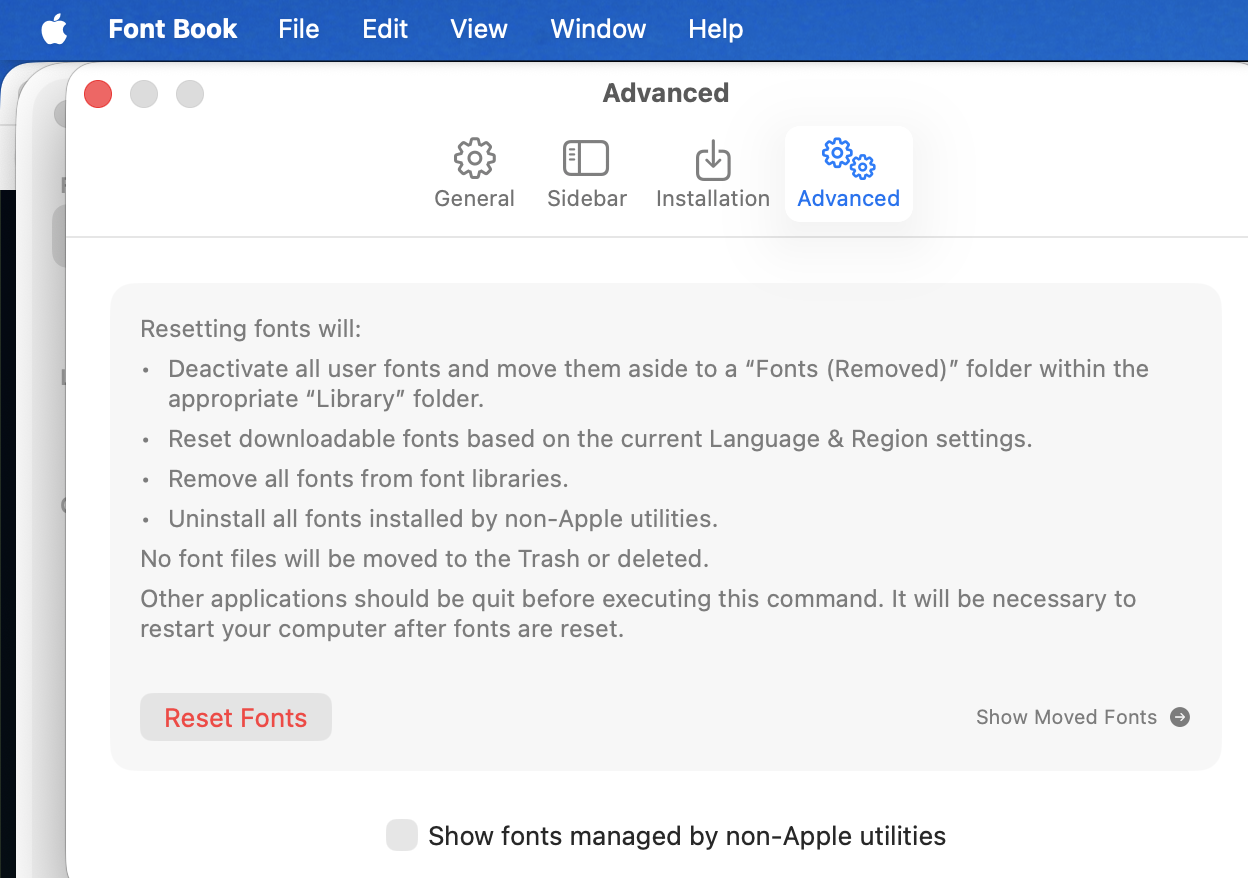Click the Reset Fonts button
The height and width of the screenshot is (878, 1248).
(236, 717)
